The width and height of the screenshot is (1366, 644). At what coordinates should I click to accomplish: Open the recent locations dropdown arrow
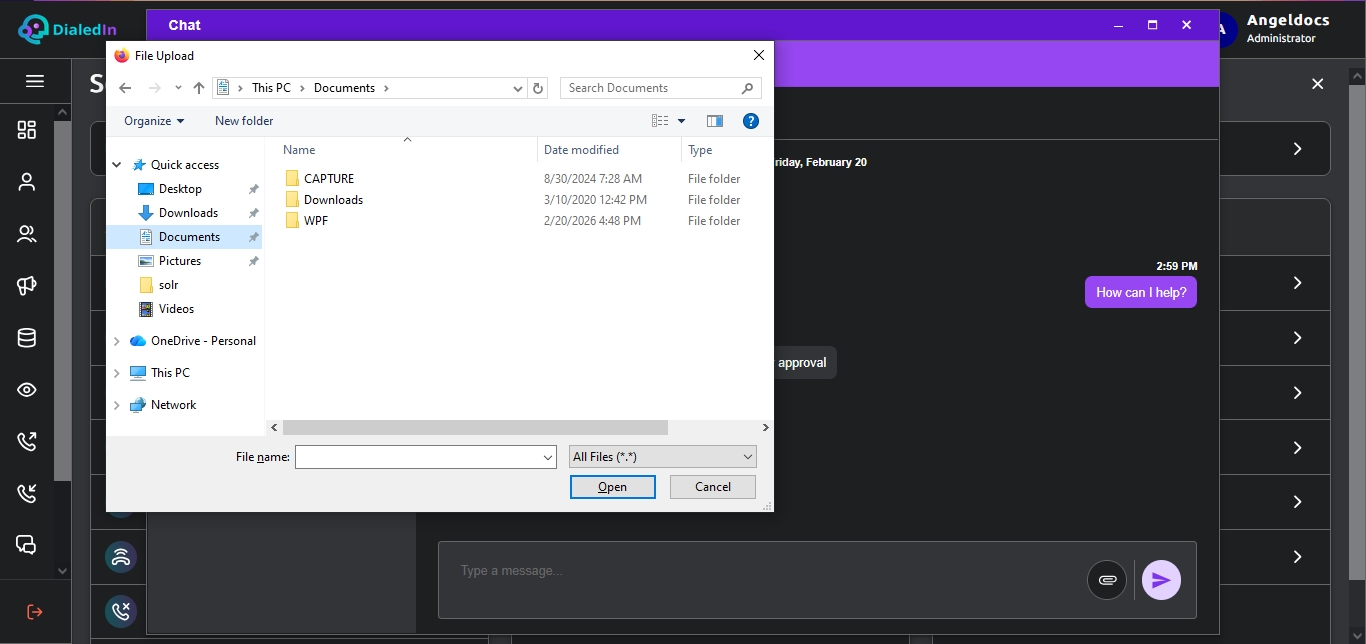178,88
